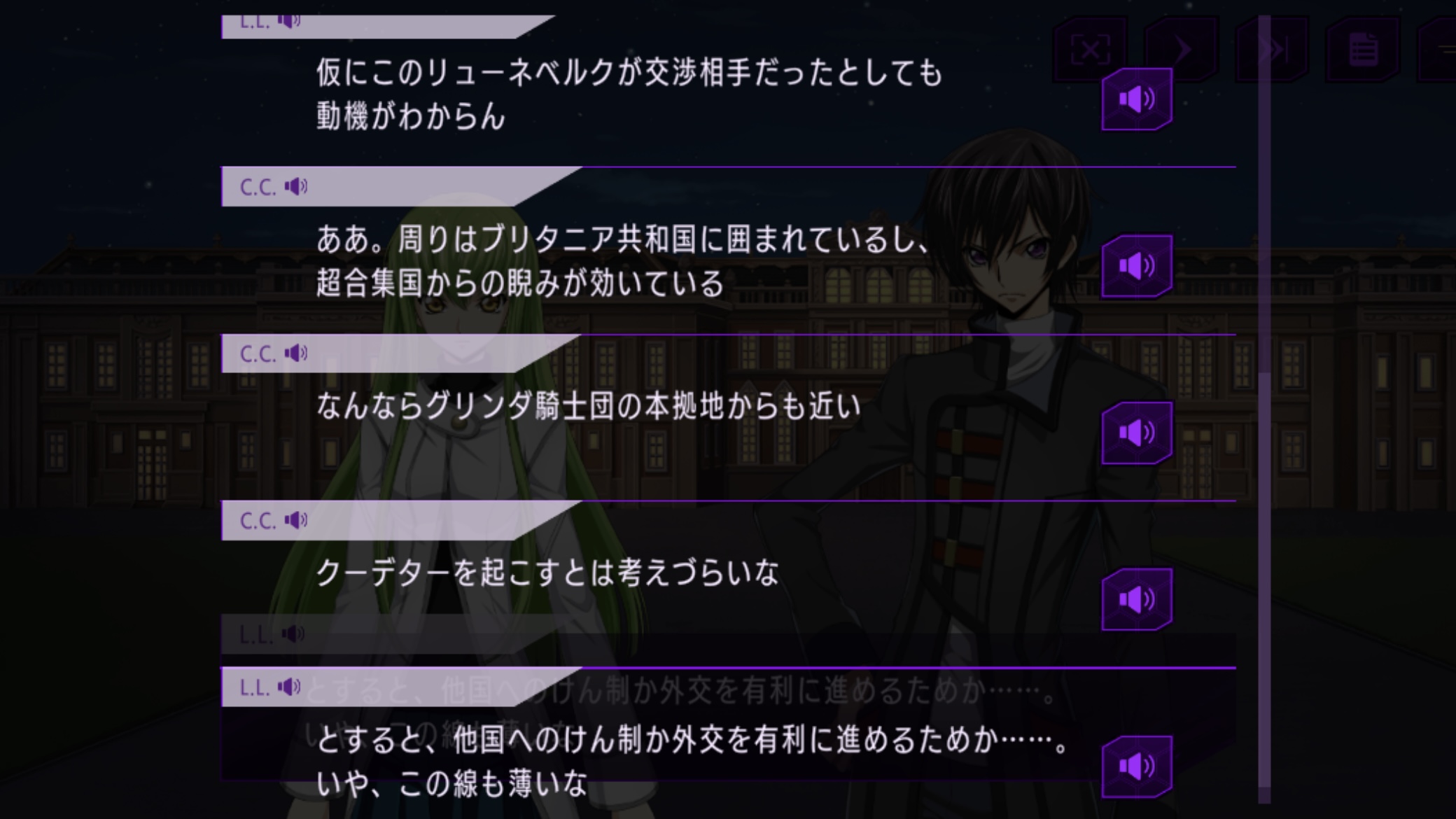Play voice for the last L.L. line

click(1137, 766)
